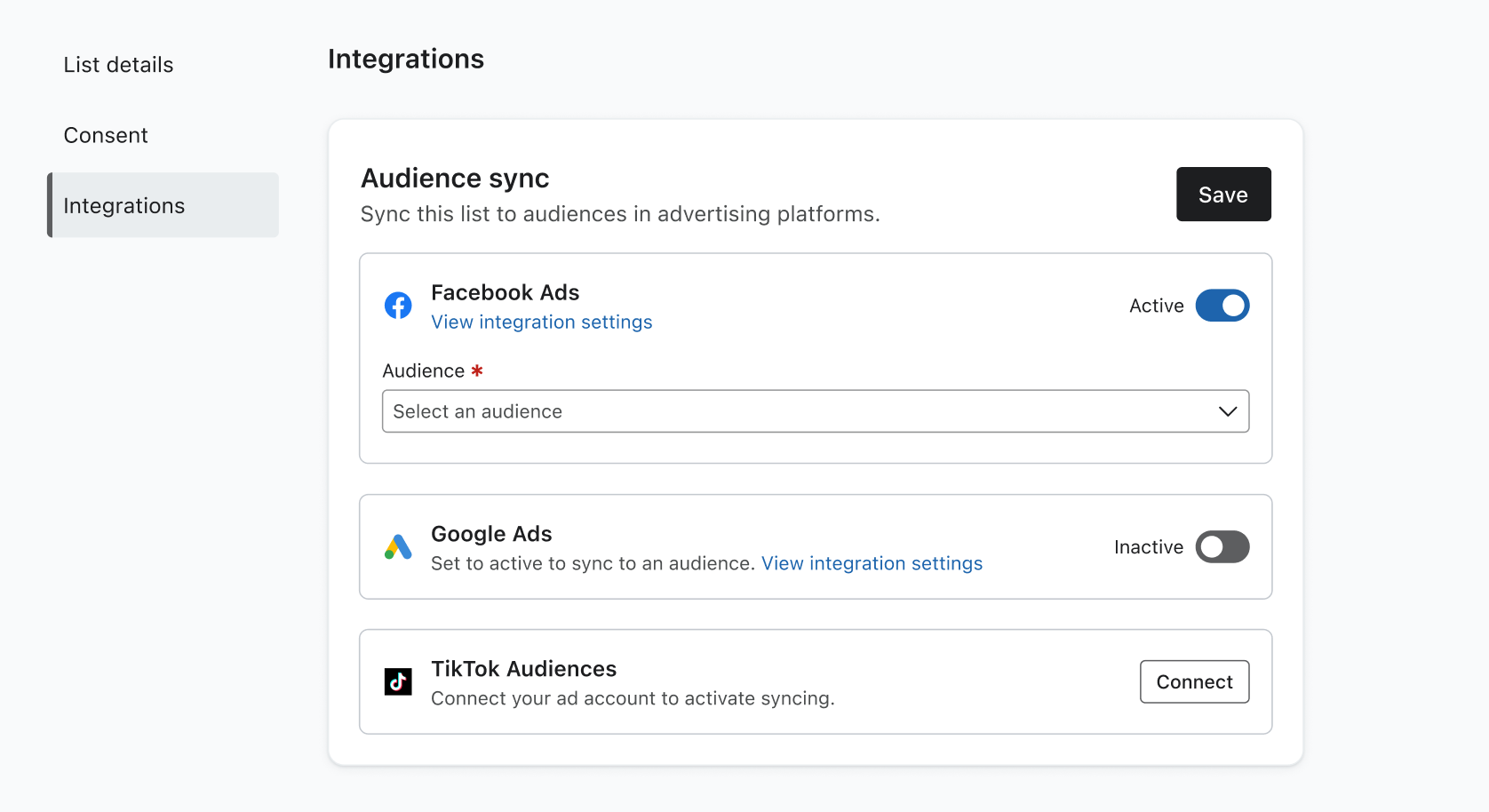Click the red required asterisk beside Audience

[x=477, y=370]
